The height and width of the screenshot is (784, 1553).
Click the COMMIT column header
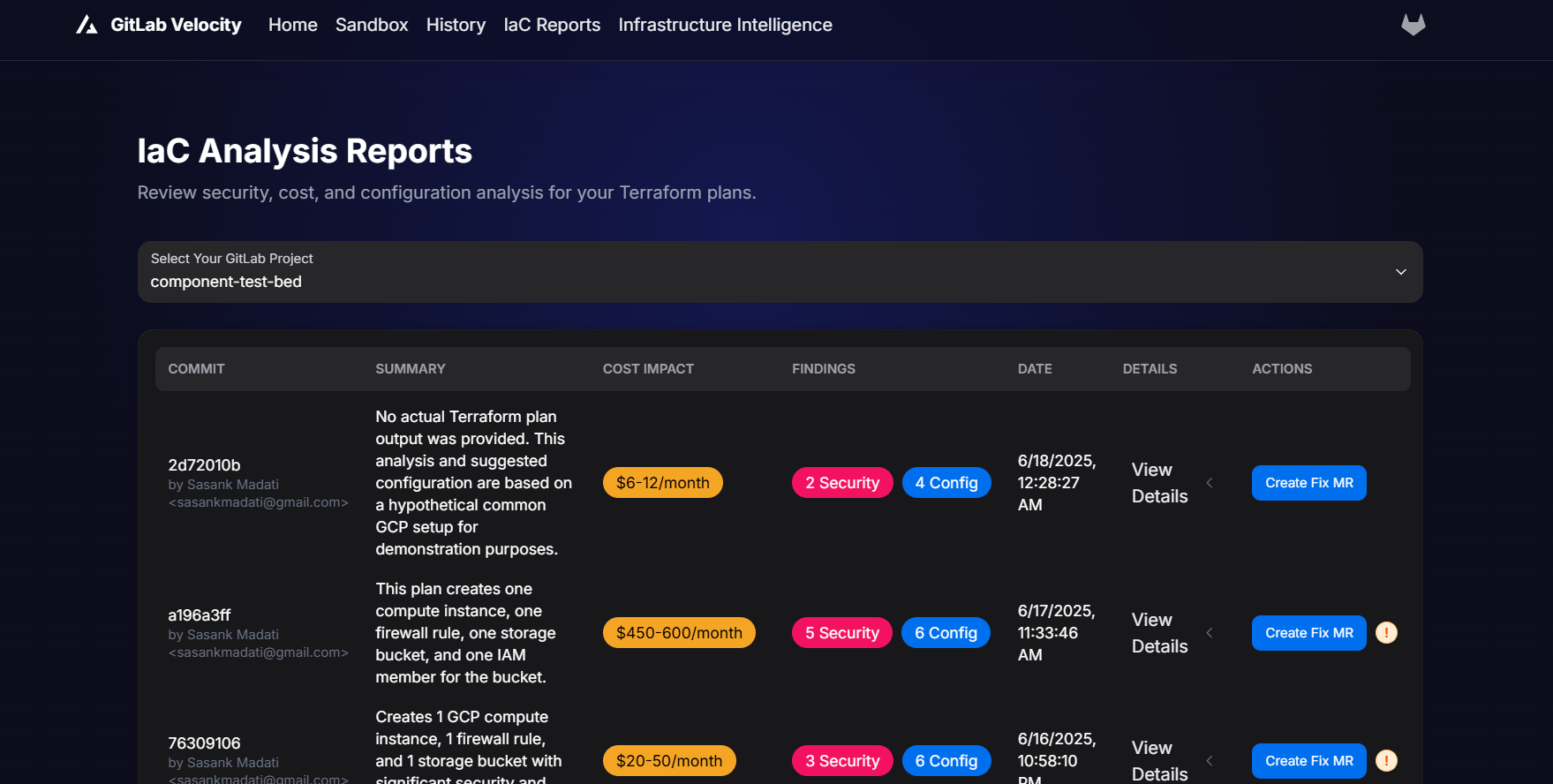[196, 369]
